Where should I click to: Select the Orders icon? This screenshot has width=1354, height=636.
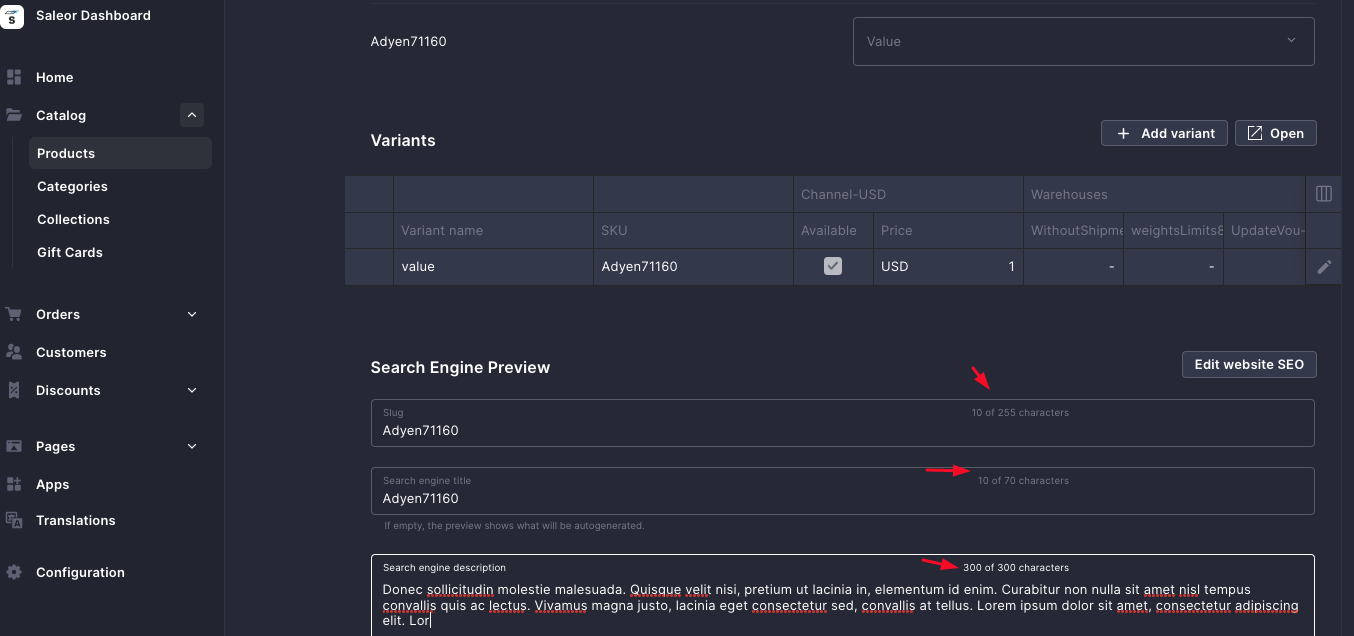tap(14, 314)
